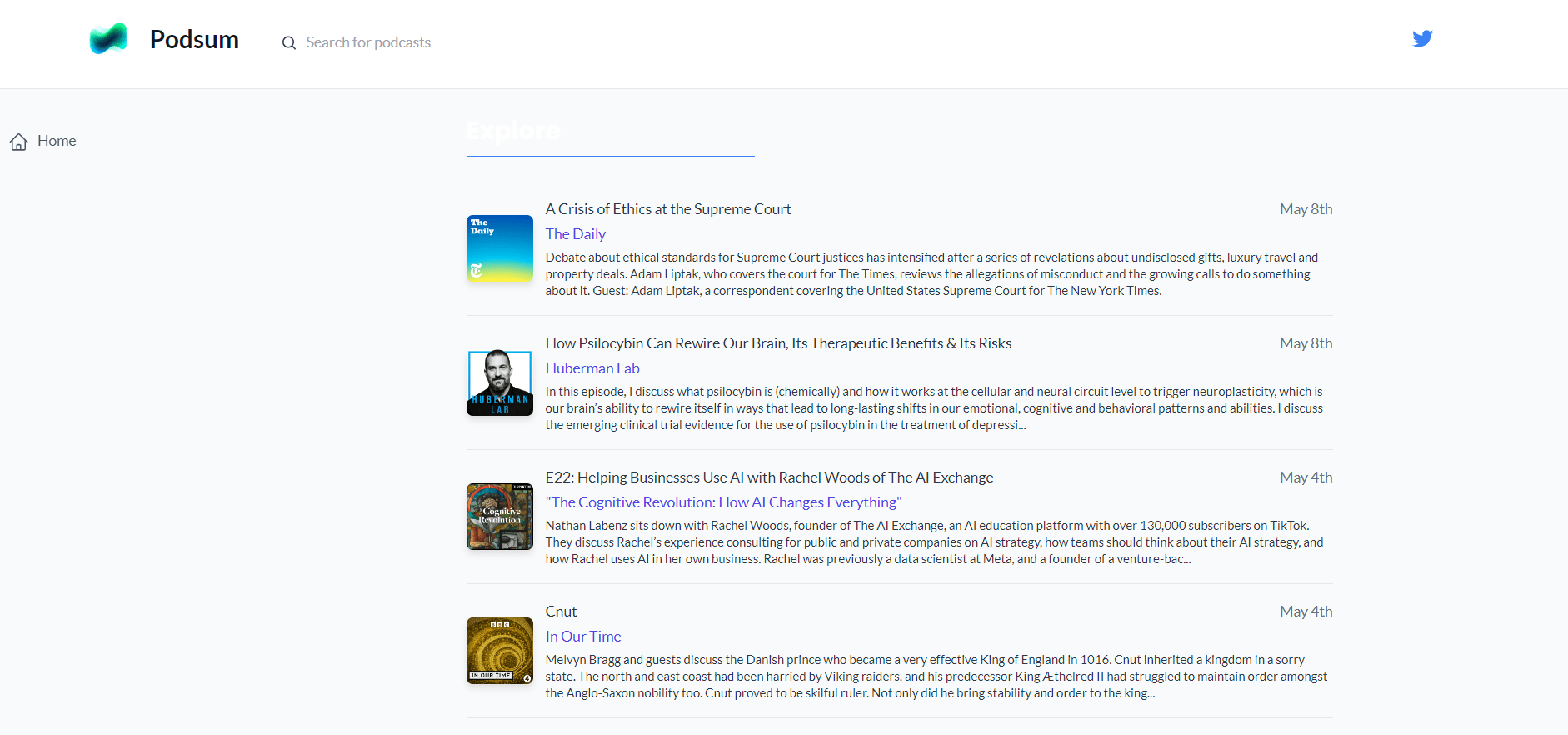Open the Huberman Lab cover thumbnail
Viewport: 1568px width, 735px height.
[500, 382]
